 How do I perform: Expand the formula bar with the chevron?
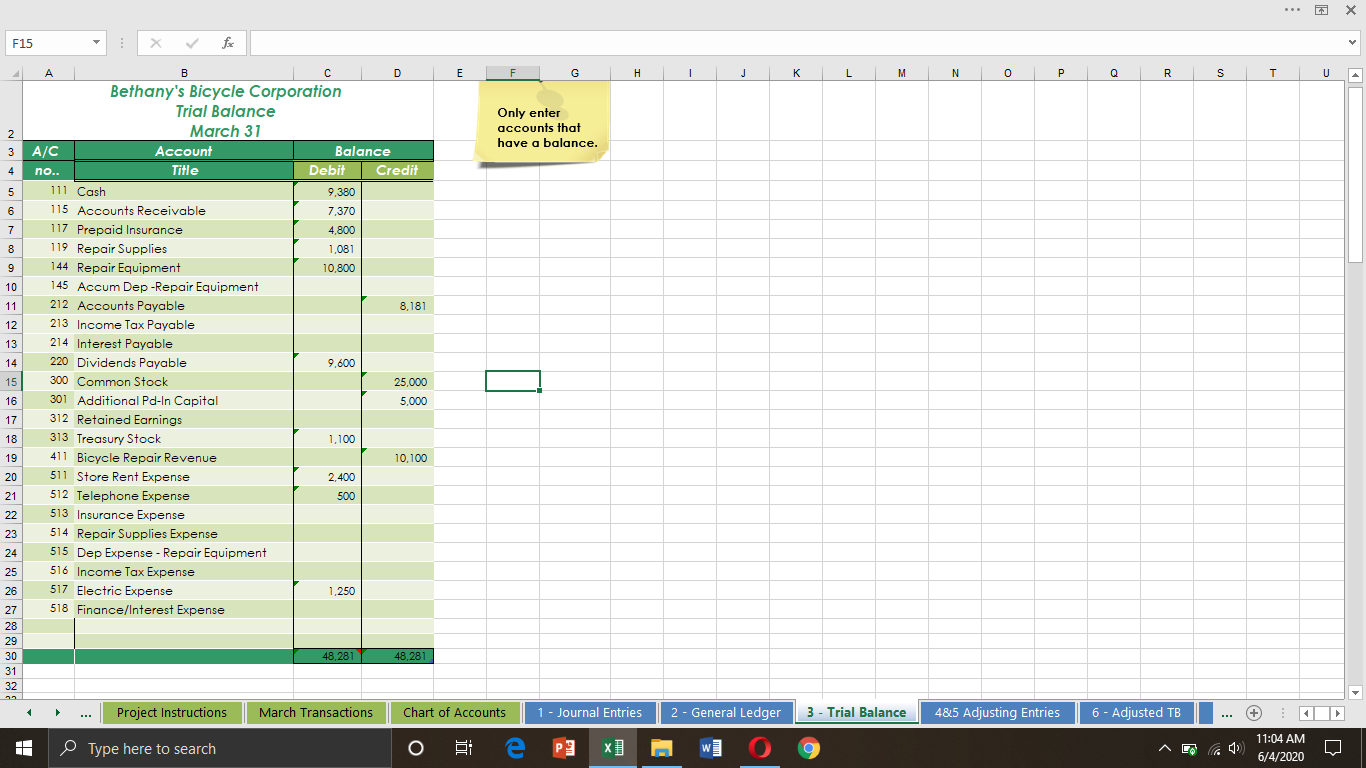(1353, 44)
